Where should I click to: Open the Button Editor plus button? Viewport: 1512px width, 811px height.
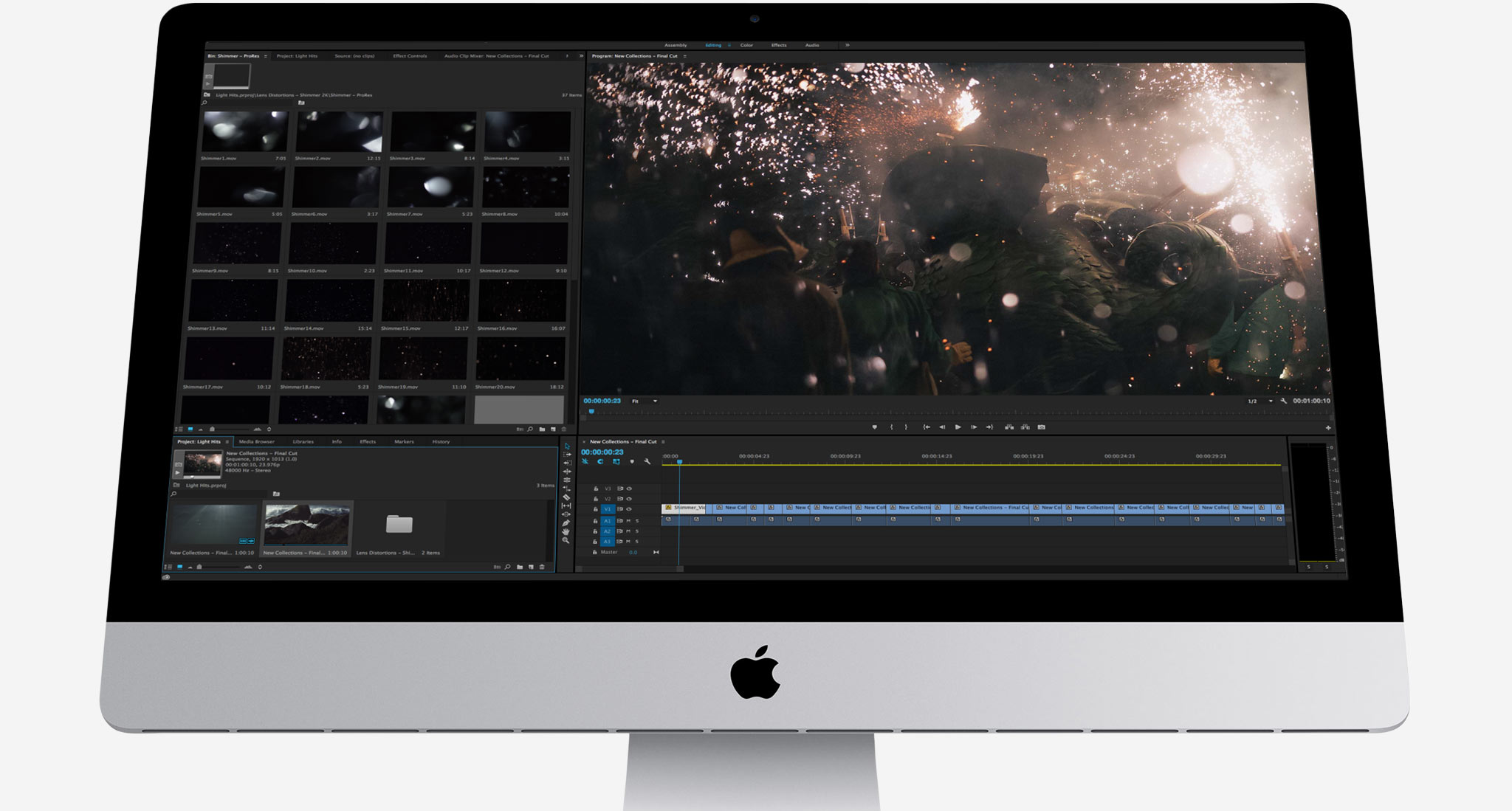point(1328,428)
